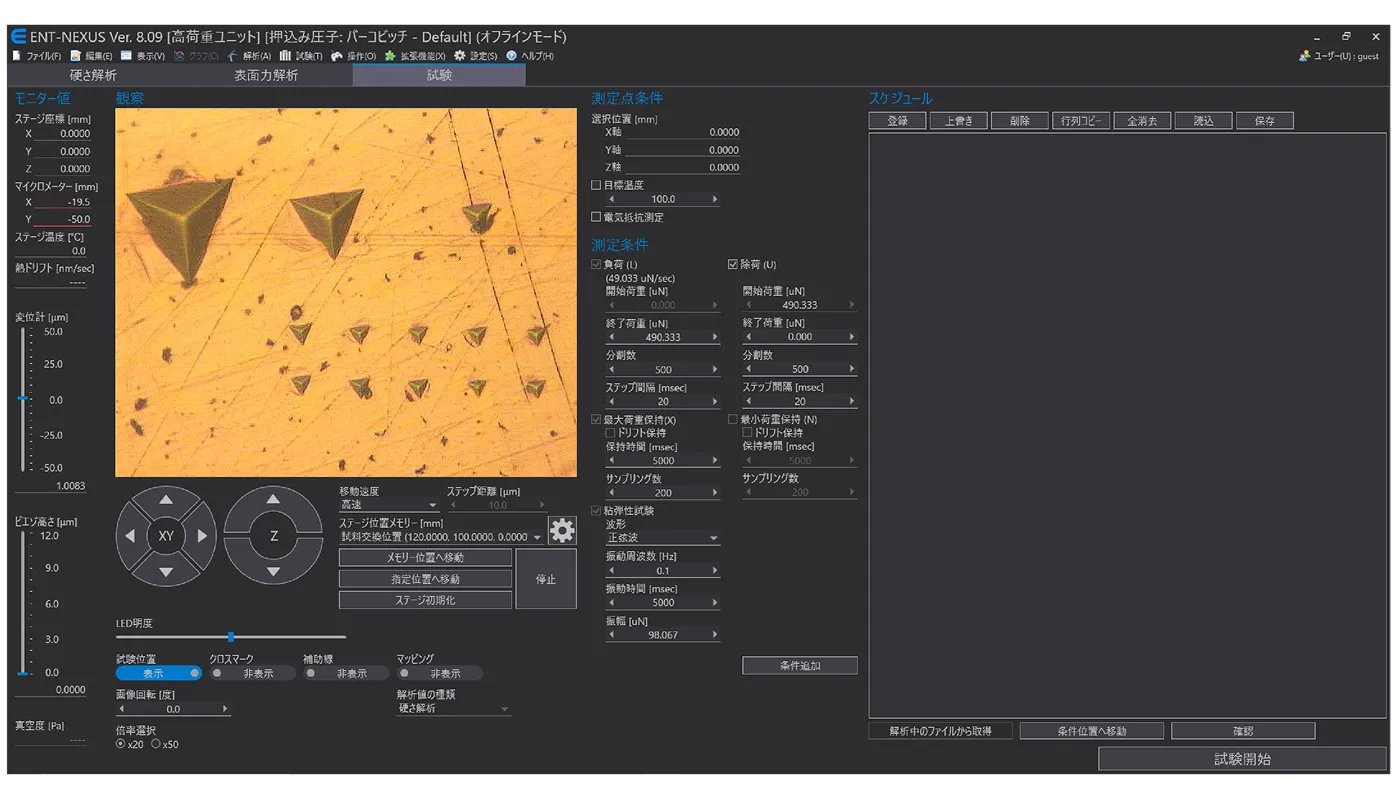Lower the Z stage with the down arrow
The image size is (1400, 800).
274,572
